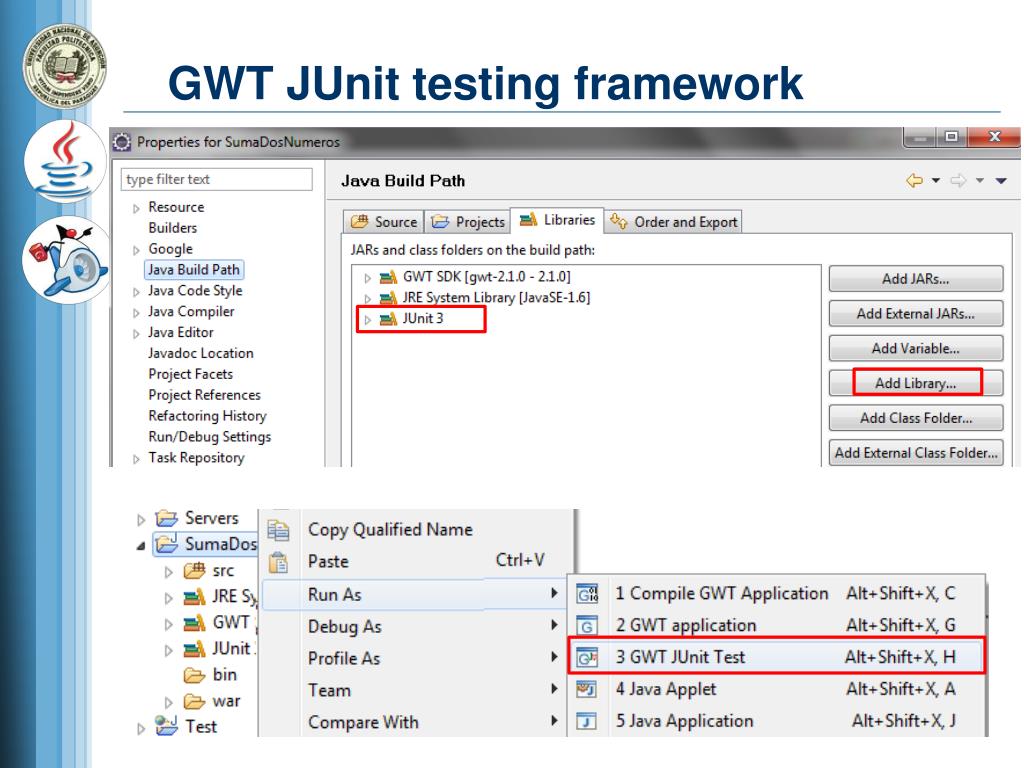Image resolution: width=1024 pixels, height=768 pixels.
Task: Expand the JUnit 3 library entry
Action: tap(368, 319)
